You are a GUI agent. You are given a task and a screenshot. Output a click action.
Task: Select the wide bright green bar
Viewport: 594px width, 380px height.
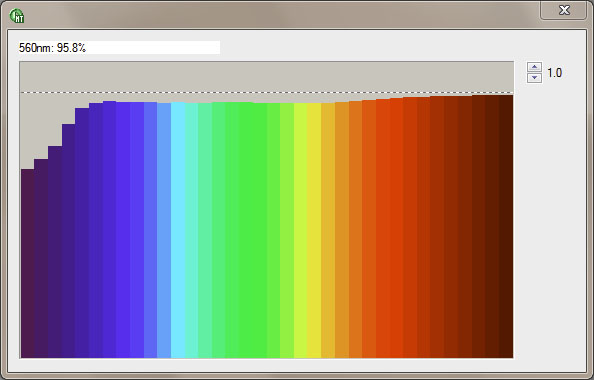pyautogui.click(x=246, y=230)
